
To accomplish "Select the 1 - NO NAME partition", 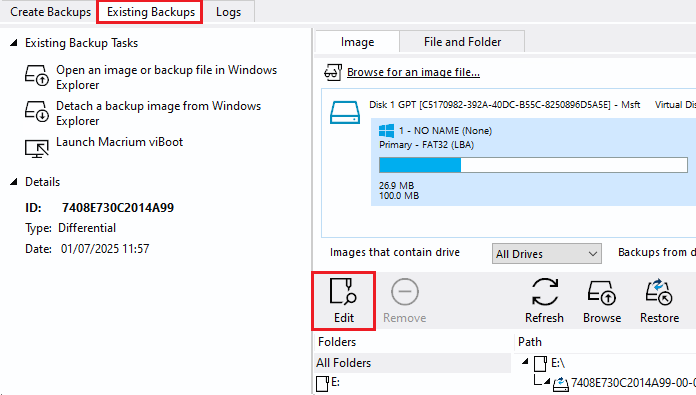I will tap(534, 162).
